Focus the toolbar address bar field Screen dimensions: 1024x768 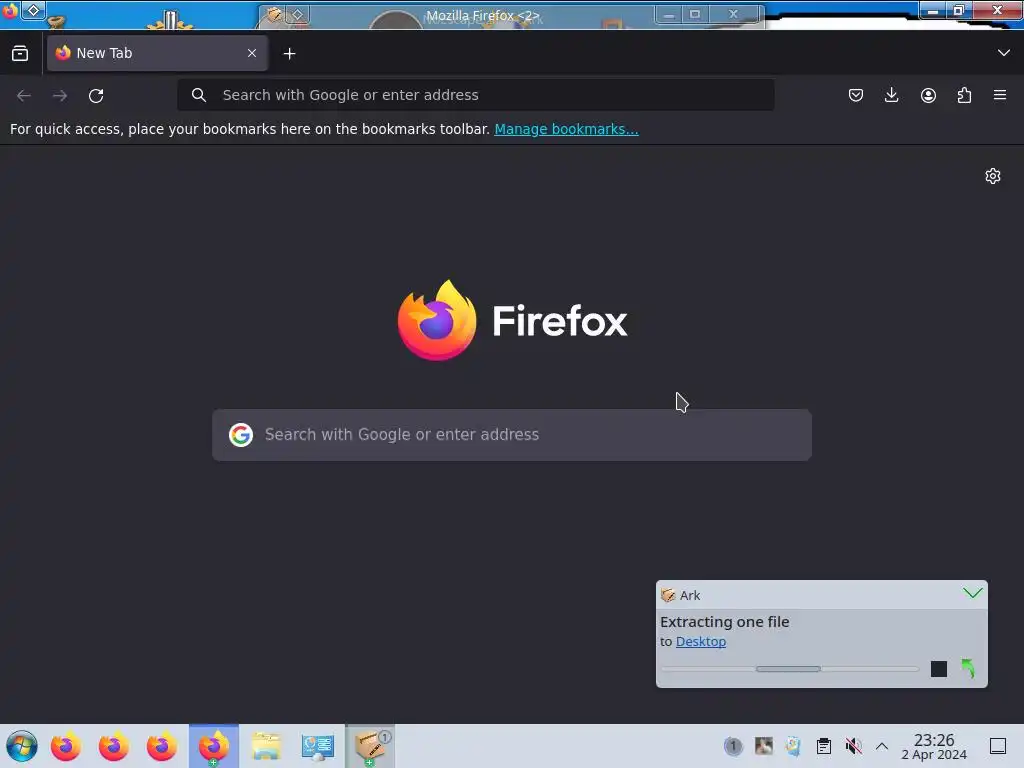[476, 95]
